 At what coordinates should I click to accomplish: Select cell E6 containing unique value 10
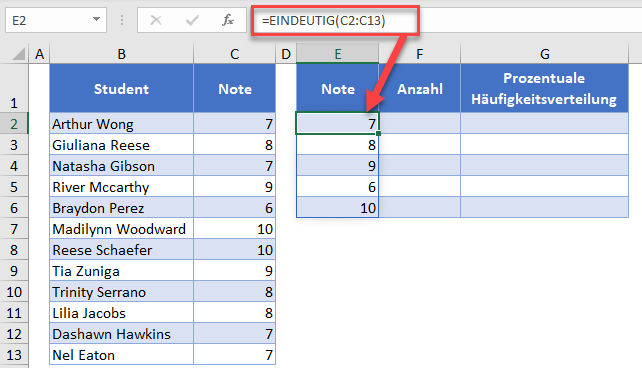pyautogui.click(x=337, y=208)
